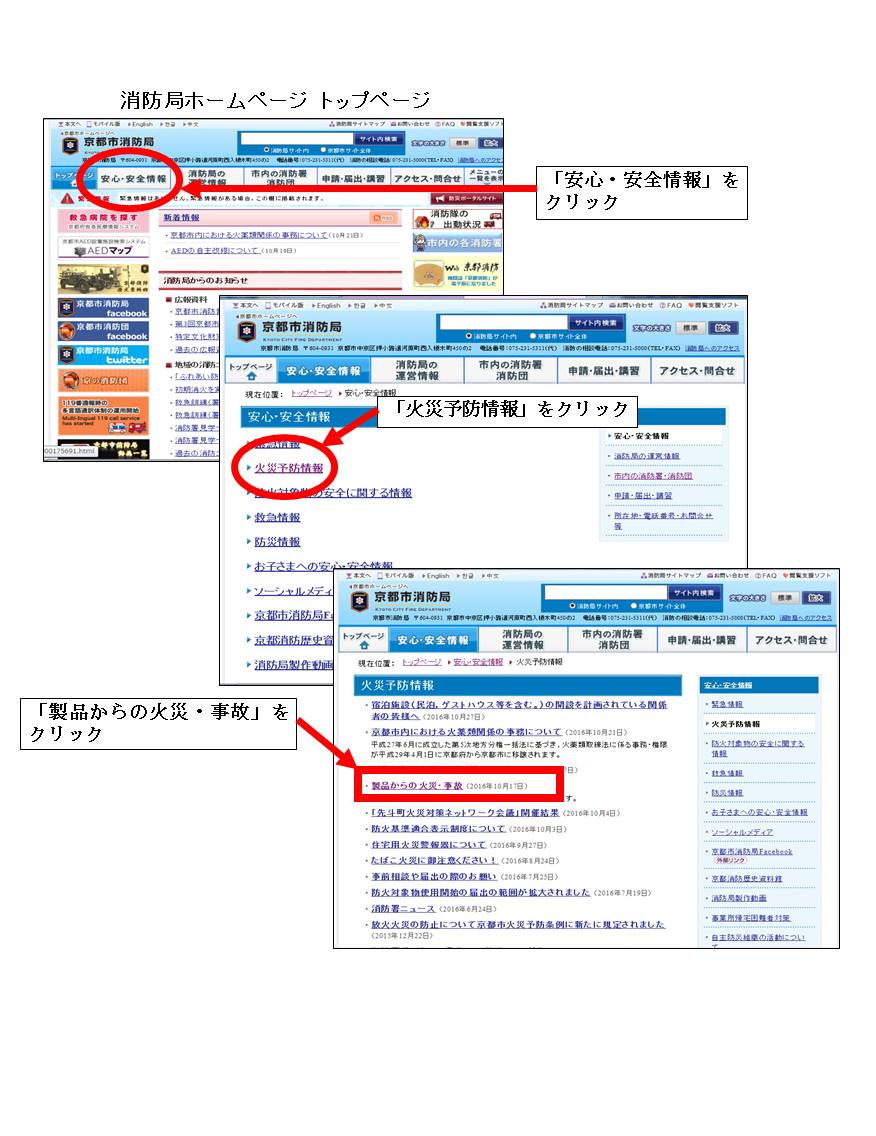Select 京都市サイト全体 radio on 火災予防情報 page
Screen dimensions: 876x1136
click(633, 606)
